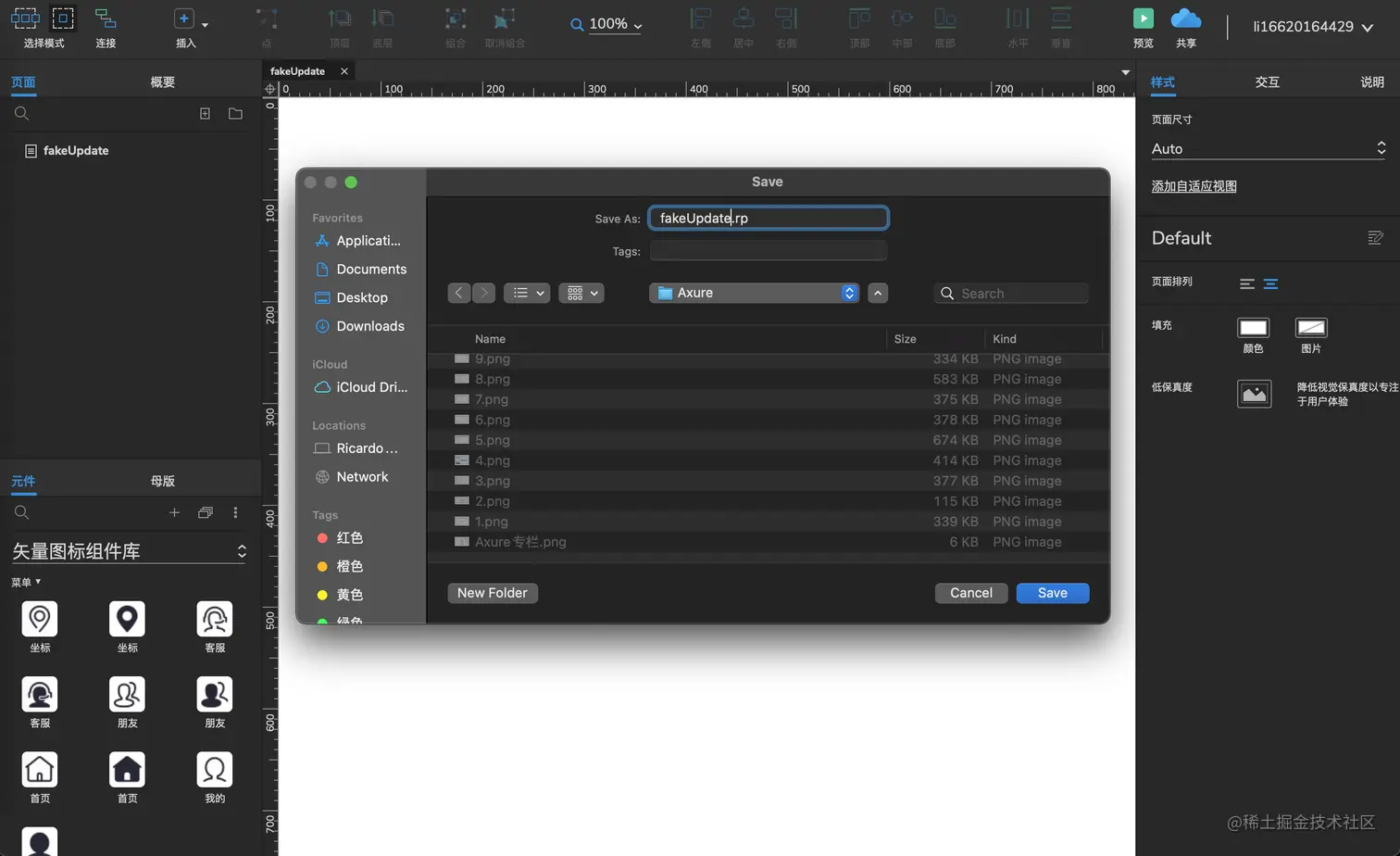Viewport: 1400px width, 856px height.
Task: Sort files by the Name column header
Action: point(491,339)
